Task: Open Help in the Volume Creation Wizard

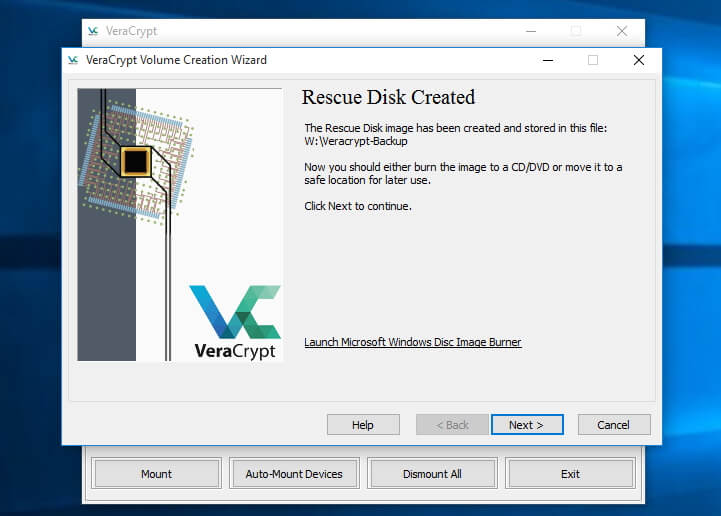Action: 363,424
